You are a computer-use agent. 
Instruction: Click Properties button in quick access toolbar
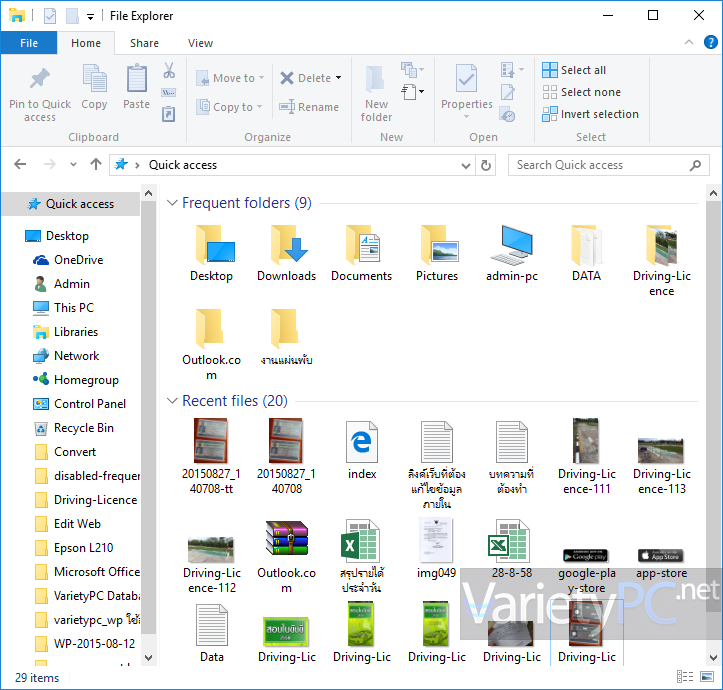coord(50,16)
